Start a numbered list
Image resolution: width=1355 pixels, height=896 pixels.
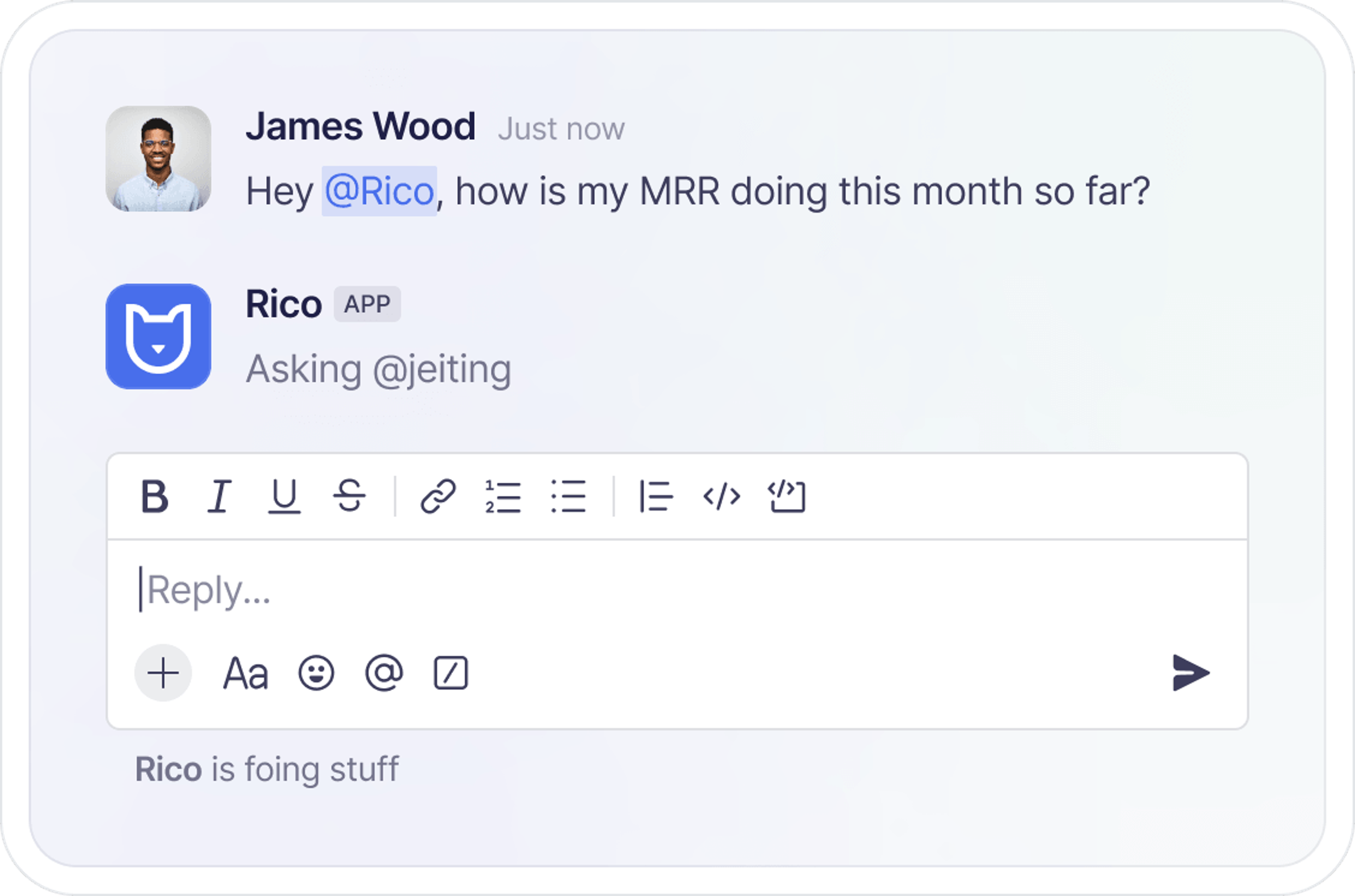(503, 496)
